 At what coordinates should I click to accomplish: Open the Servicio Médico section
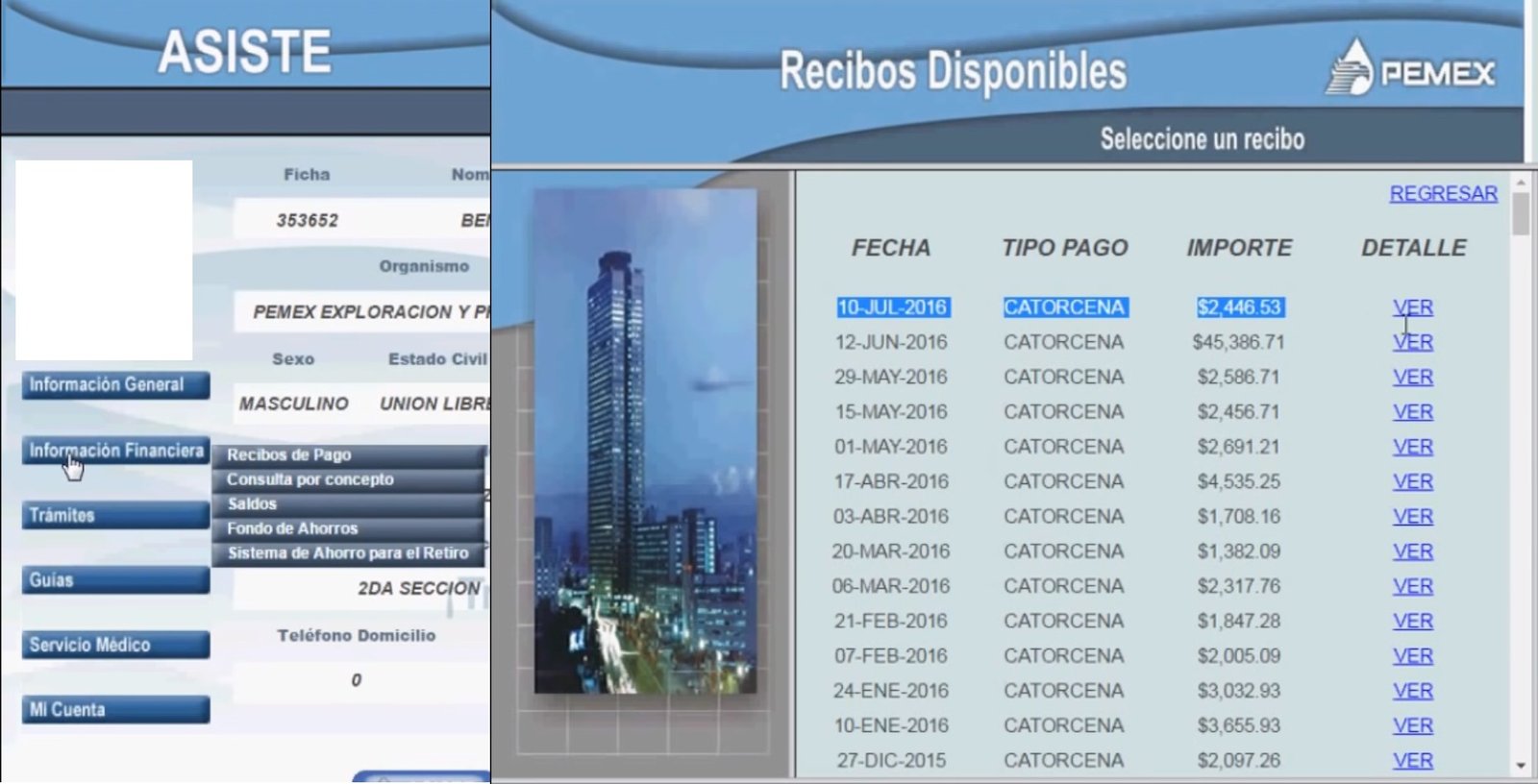[115, 645]
